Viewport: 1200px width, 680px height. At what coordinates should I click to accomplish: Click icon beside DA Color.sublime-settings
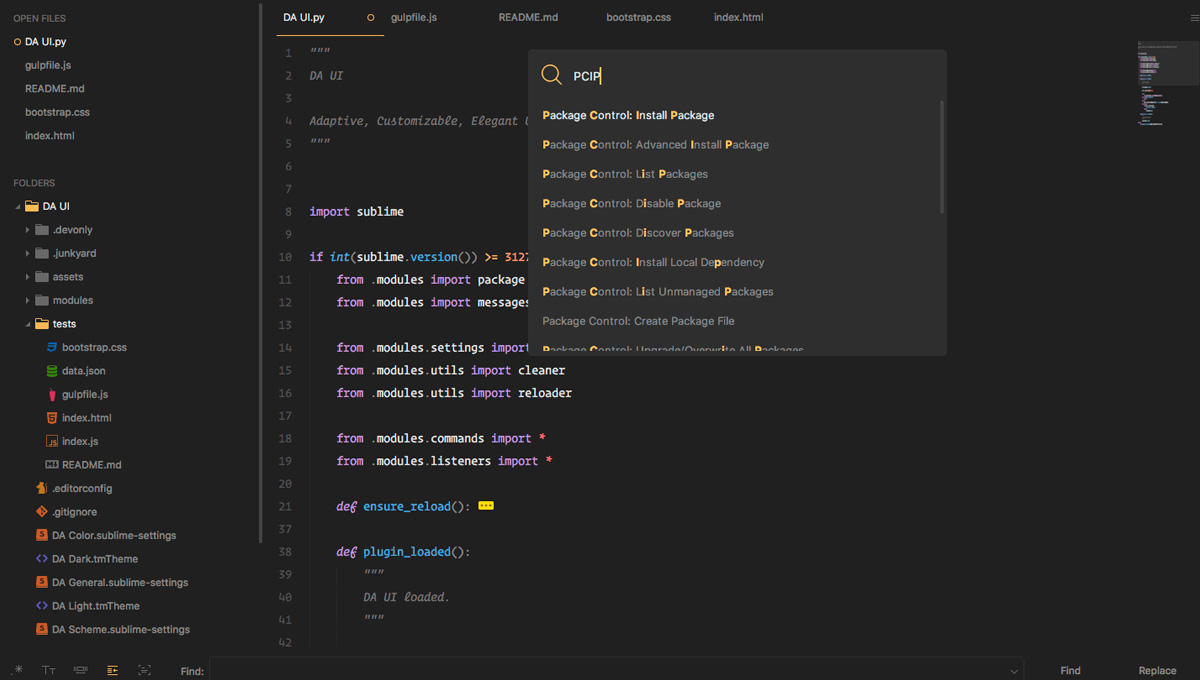pos(42,535)
